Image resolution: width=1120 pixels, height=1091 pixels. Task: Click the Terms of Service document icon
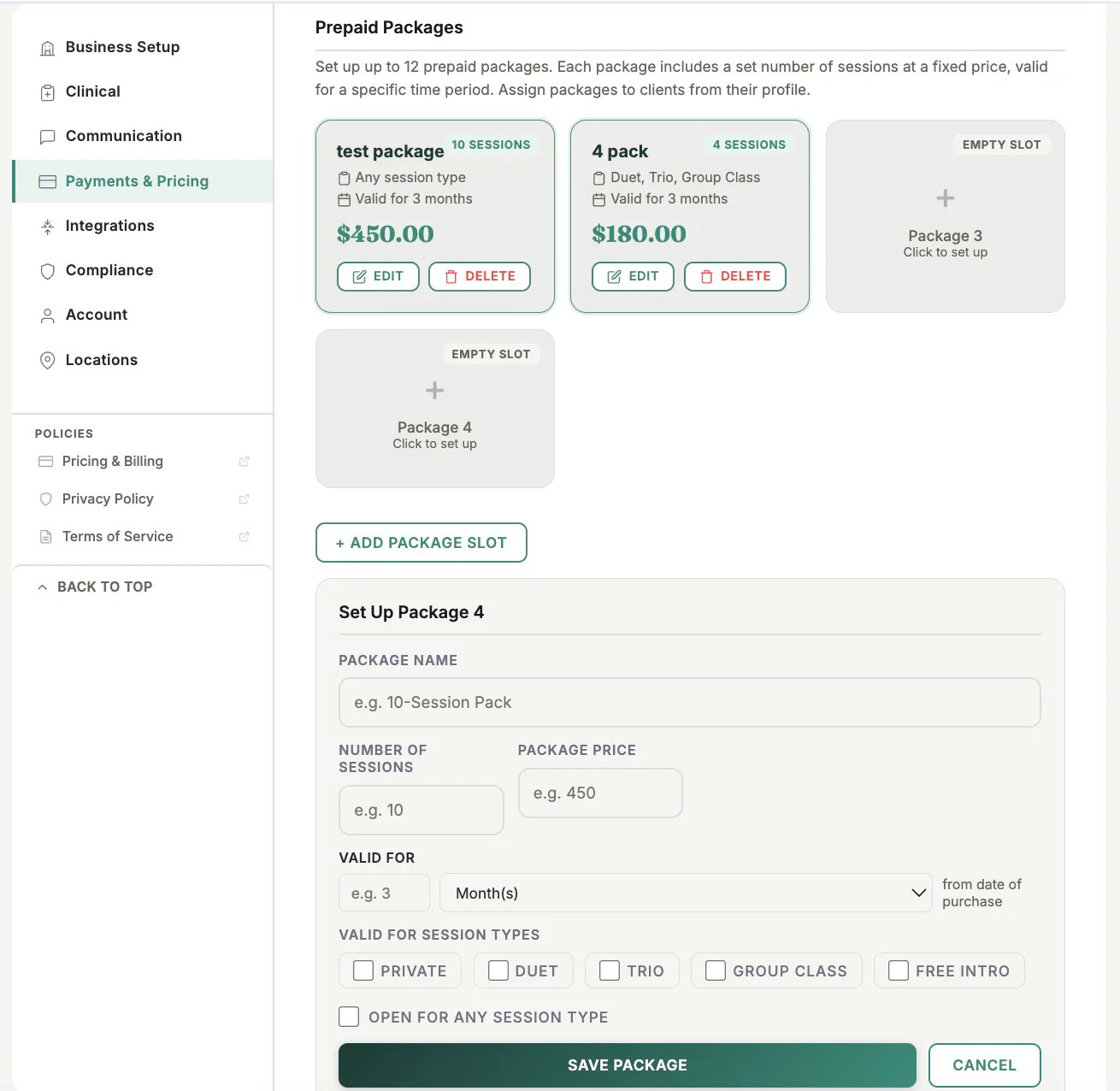click(x=46, y=537)
